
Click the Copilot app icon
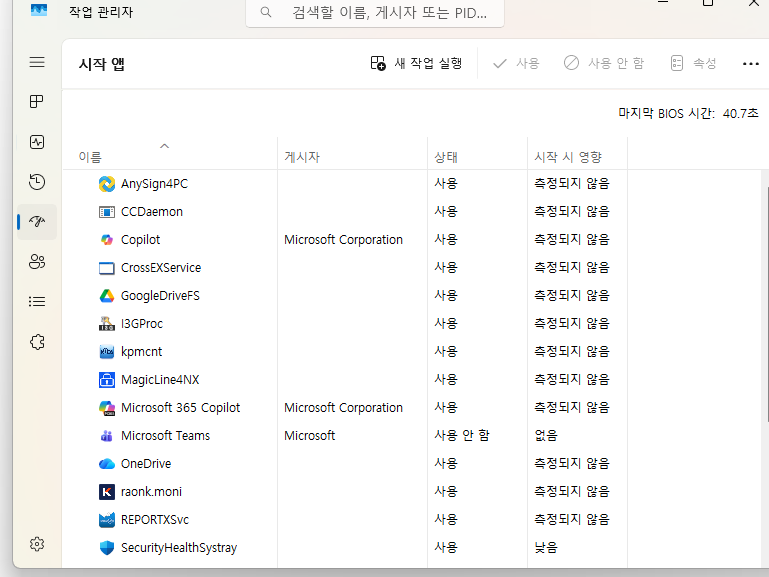coord(107,240)
